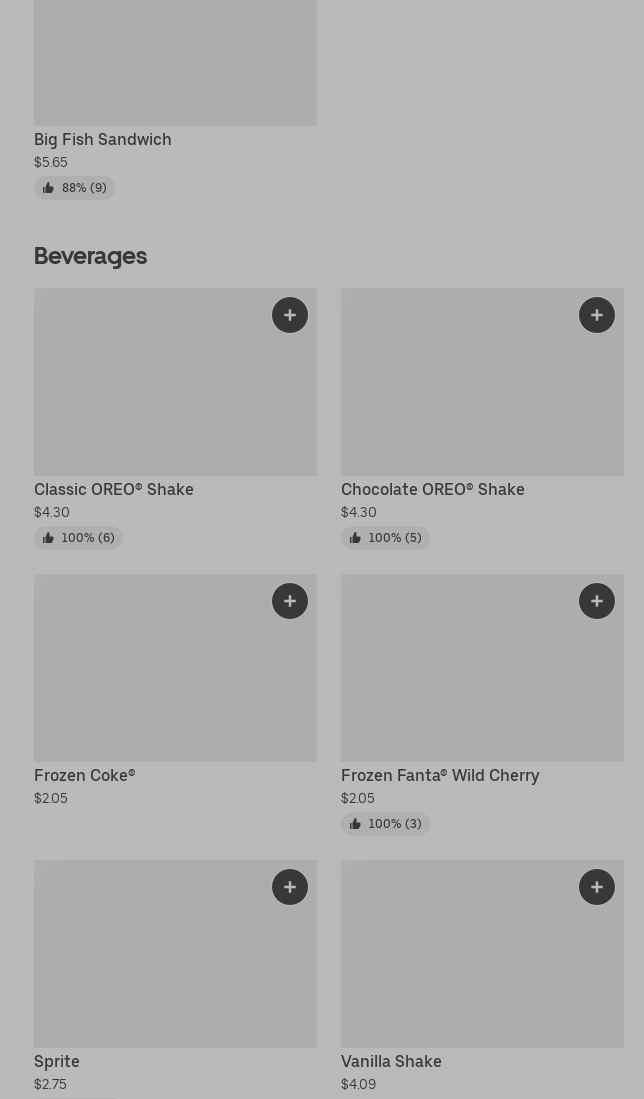Add Frozen Coke to cart

290,601
